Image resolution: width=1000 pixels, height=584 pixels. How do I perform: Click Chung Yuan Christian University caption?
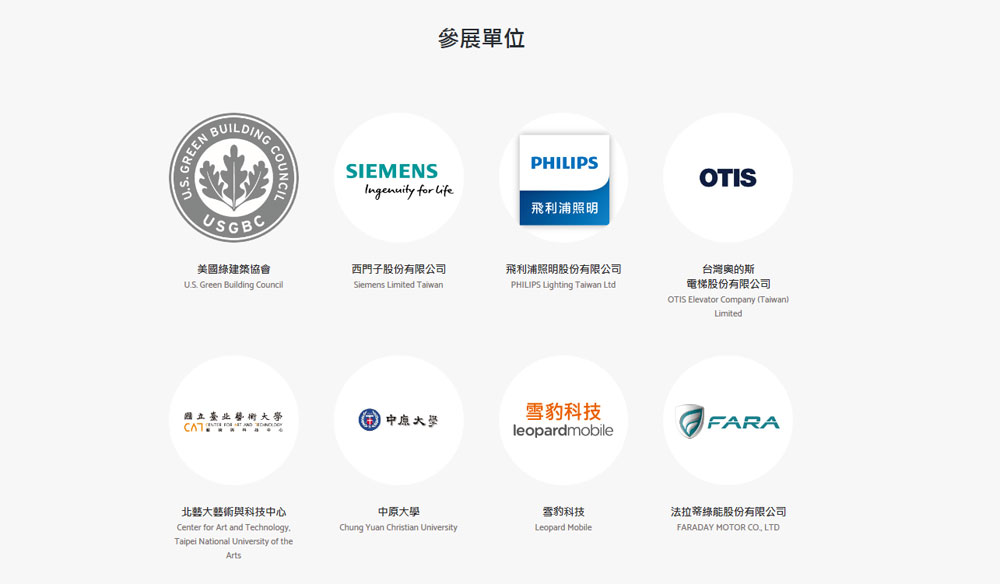[x=399, y=527]
